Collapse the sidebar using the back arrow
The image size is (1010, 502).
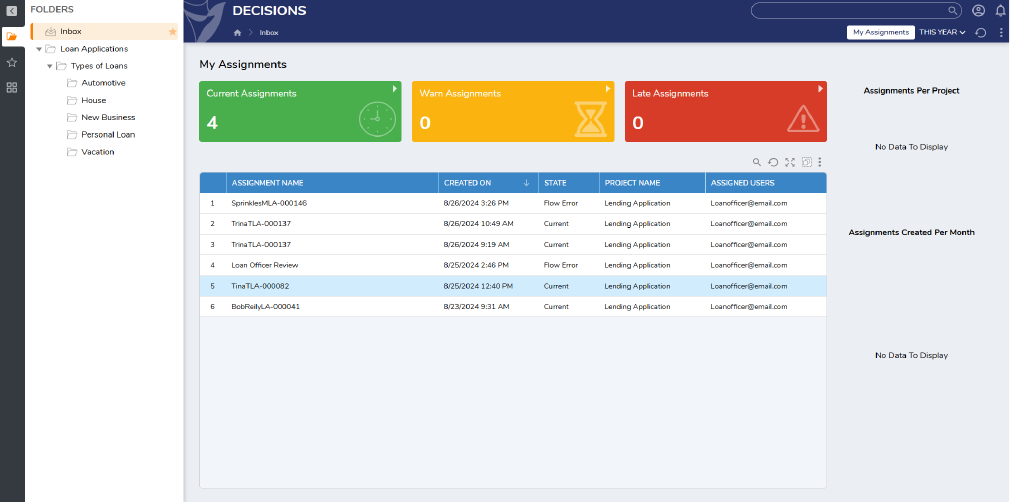pyautogui.click(x=12, y=10)
